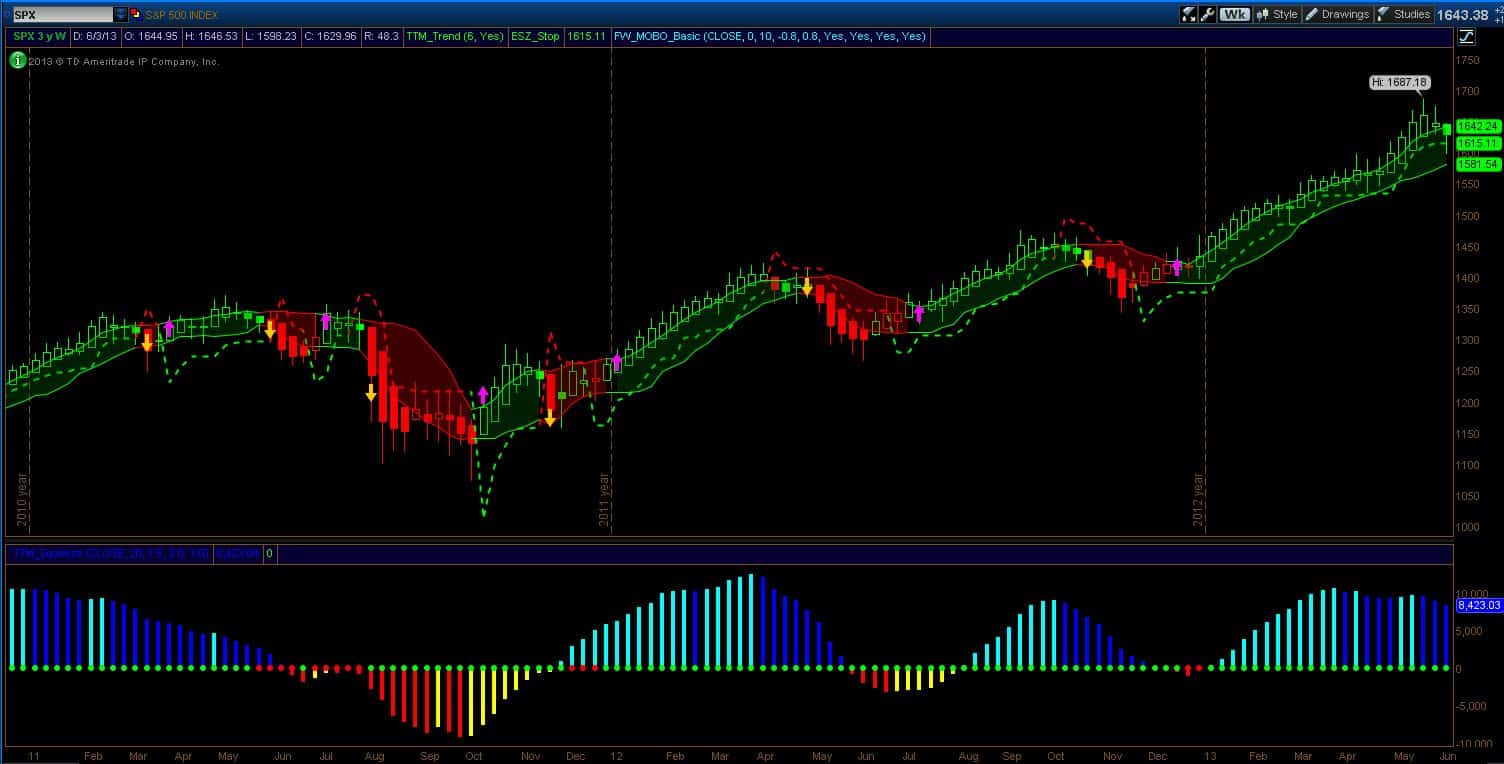Click the flask study-sharing icon left of wrench
The height and width of the screenshot is (764, 1504).
click(x=1189, y=14)
